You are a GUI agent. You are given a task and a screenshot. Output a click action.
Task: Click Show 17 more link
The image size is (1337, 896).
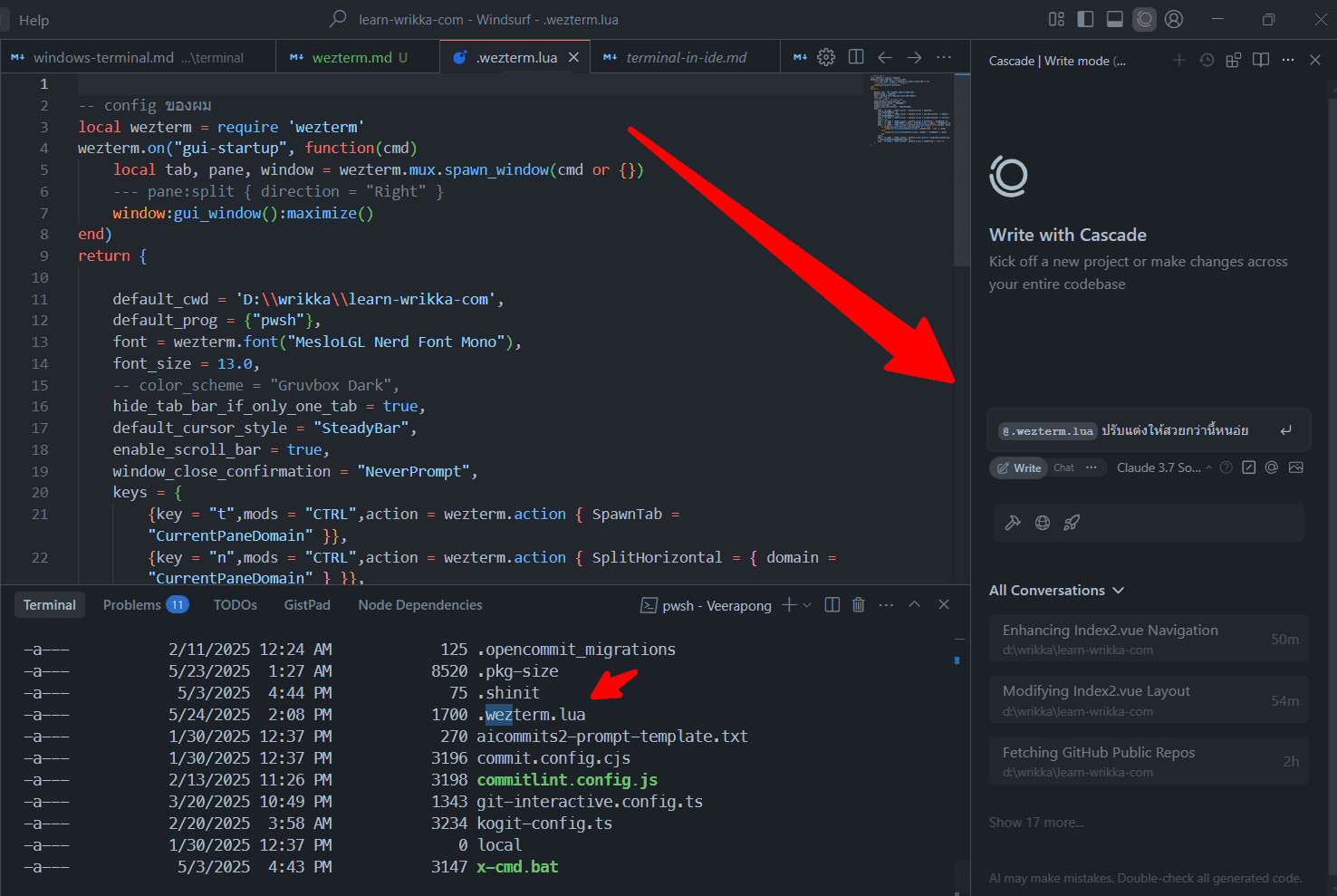point(1036,823)
